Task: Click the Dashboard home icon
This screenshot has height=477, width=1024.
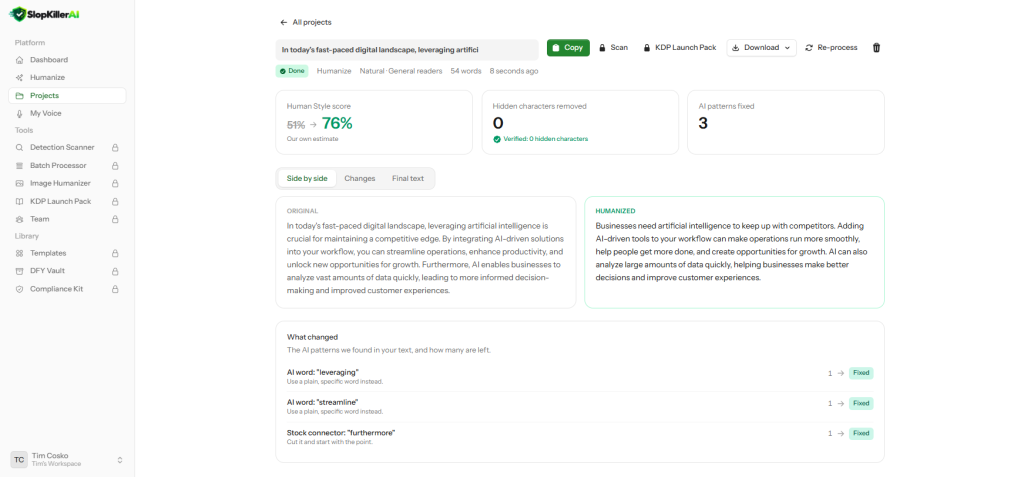Action: [20, 59]
